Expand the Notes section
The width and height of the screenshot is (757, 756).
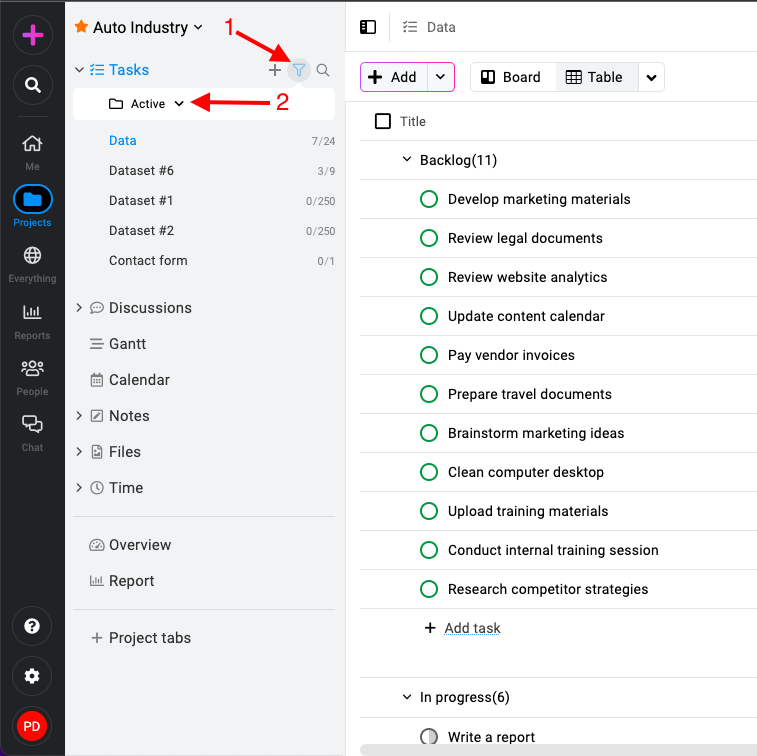(x=79, y=416)
